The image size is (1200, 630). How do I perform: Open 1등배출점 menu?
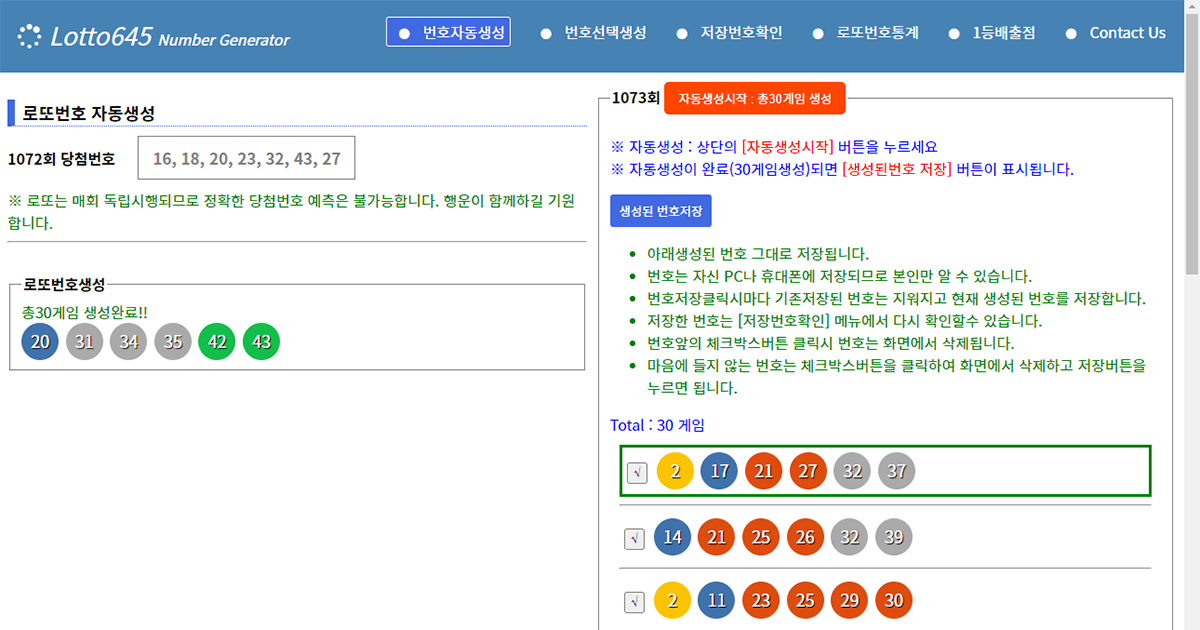(991, 32)
